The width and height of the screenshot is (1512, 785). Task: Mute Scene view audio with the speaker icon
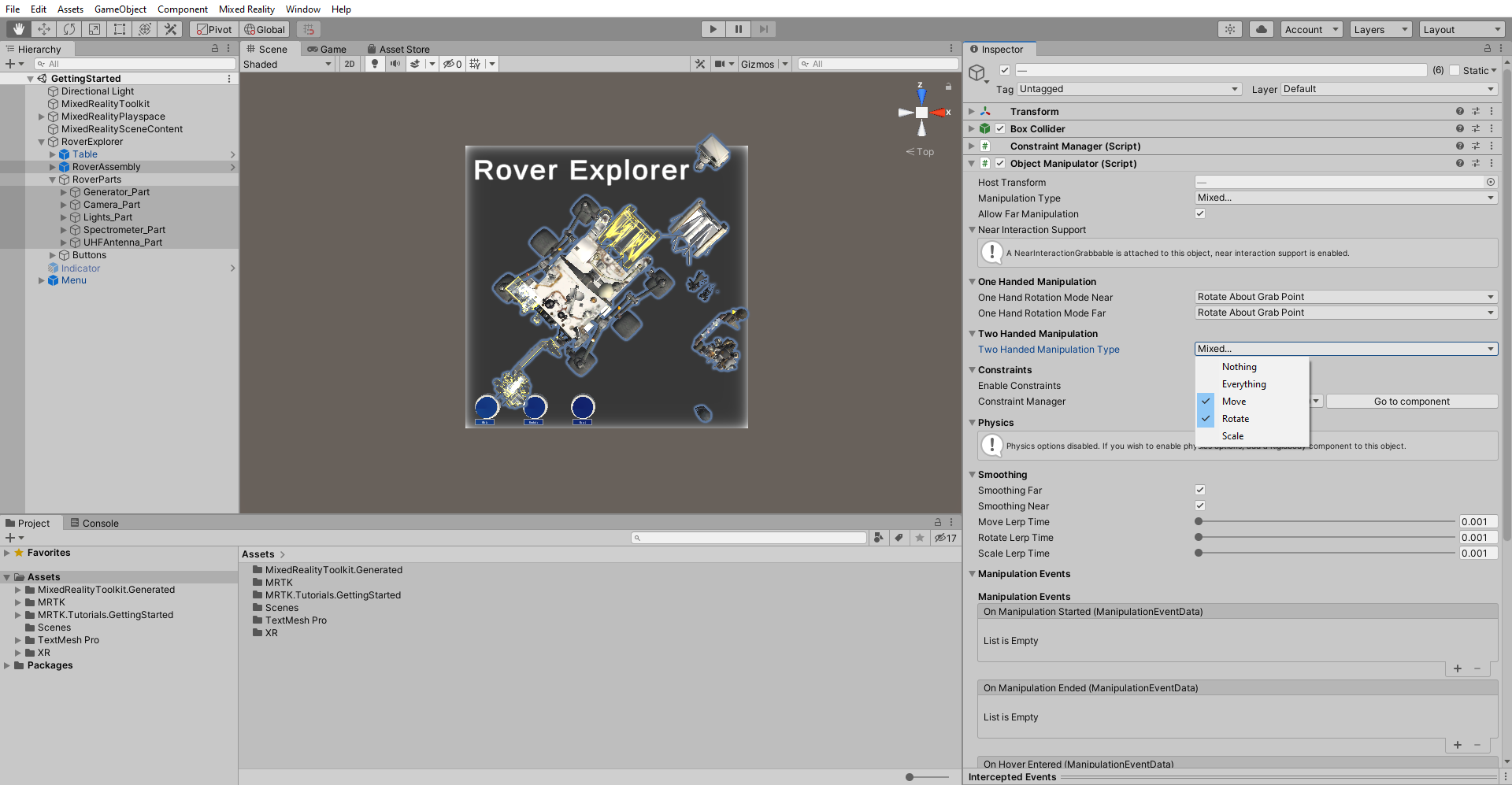point(395,64)
